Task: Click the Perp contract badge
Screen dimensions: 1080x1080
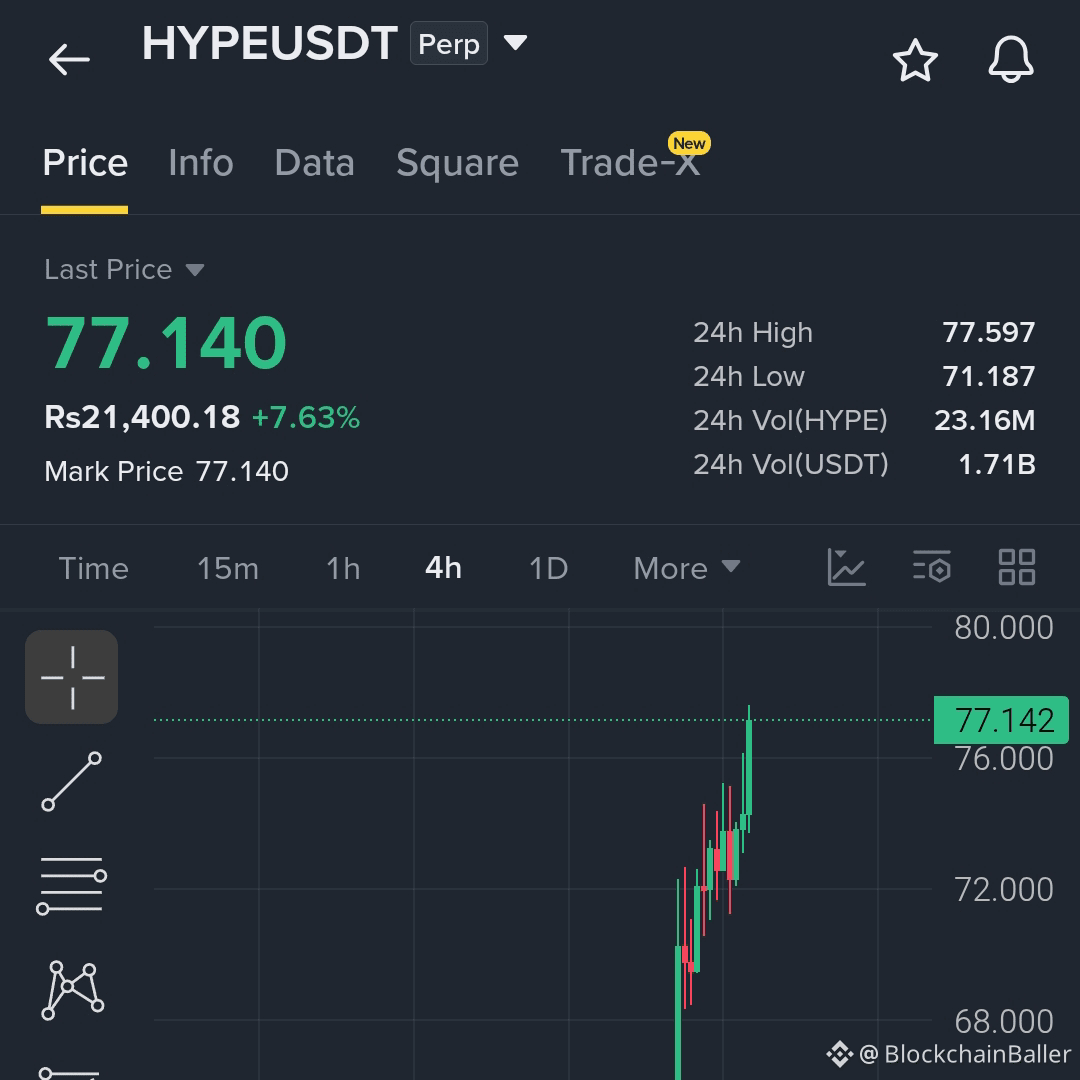Action: tap(448, 43)
